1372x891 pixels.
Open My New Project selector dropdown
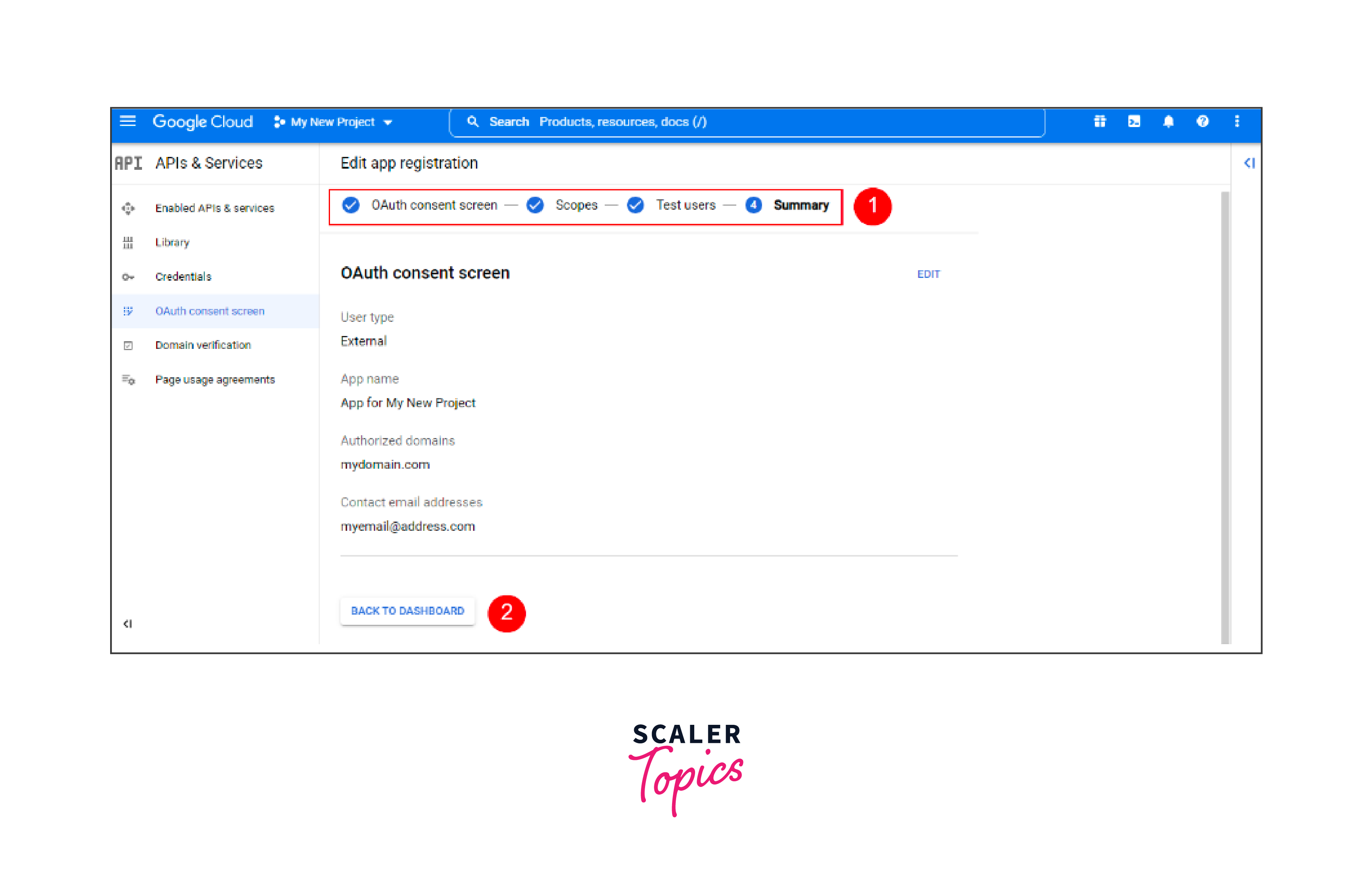[x=333, y=122]
